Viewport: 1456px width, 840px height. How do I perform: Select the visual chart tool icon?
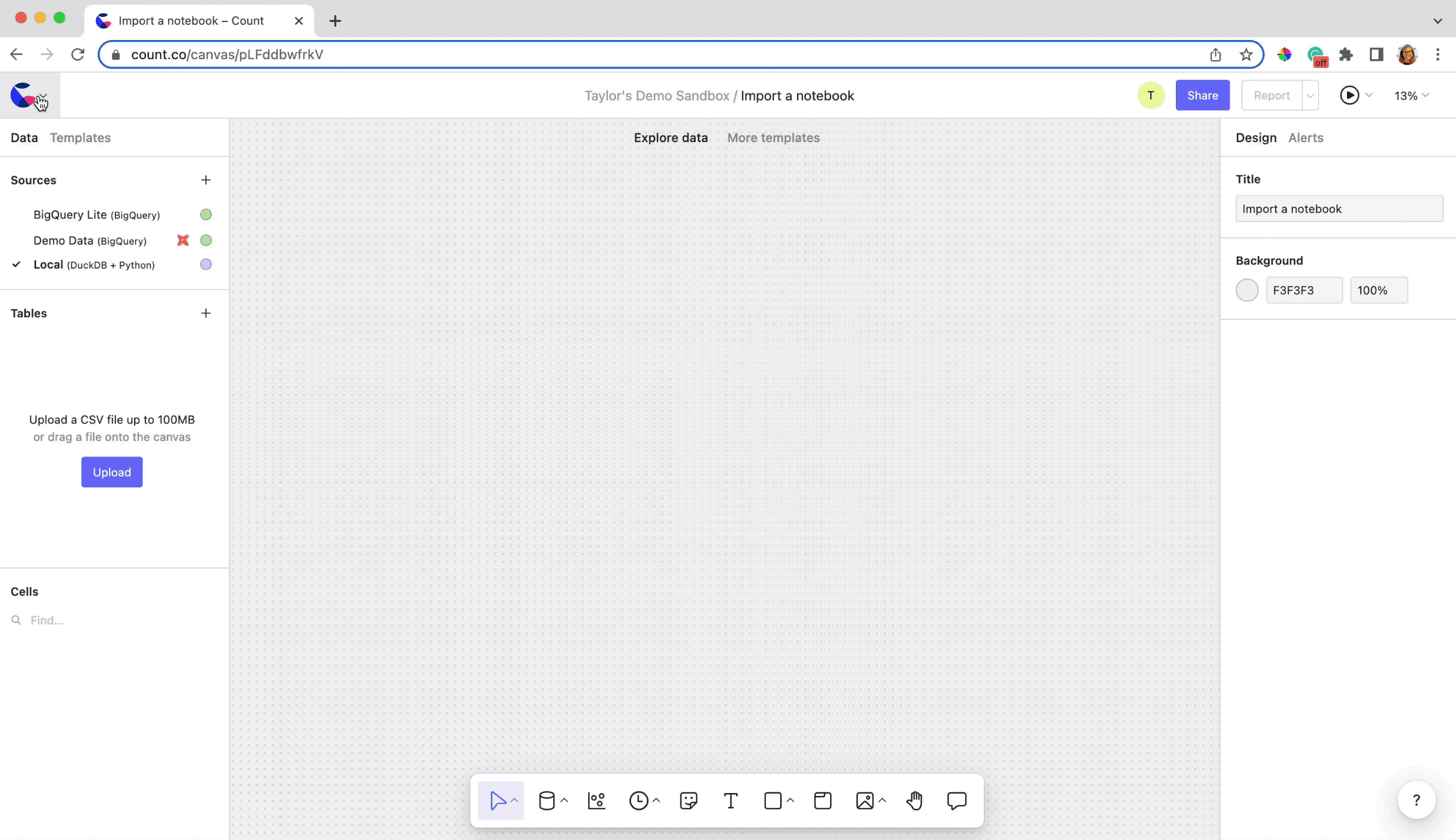(596, 801)
